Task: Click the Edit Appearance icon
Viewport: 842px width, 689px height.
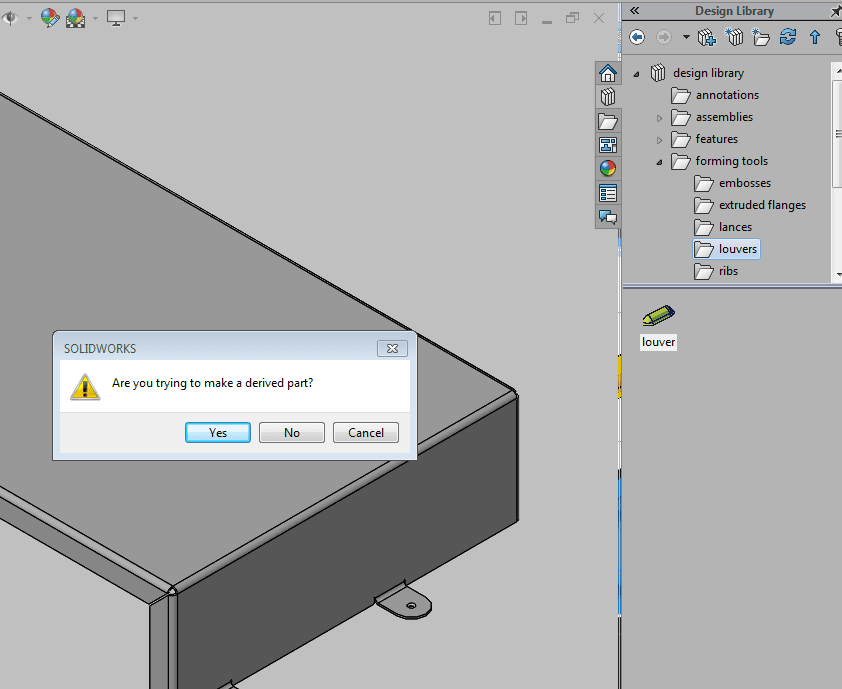Action: coord(49,18)
